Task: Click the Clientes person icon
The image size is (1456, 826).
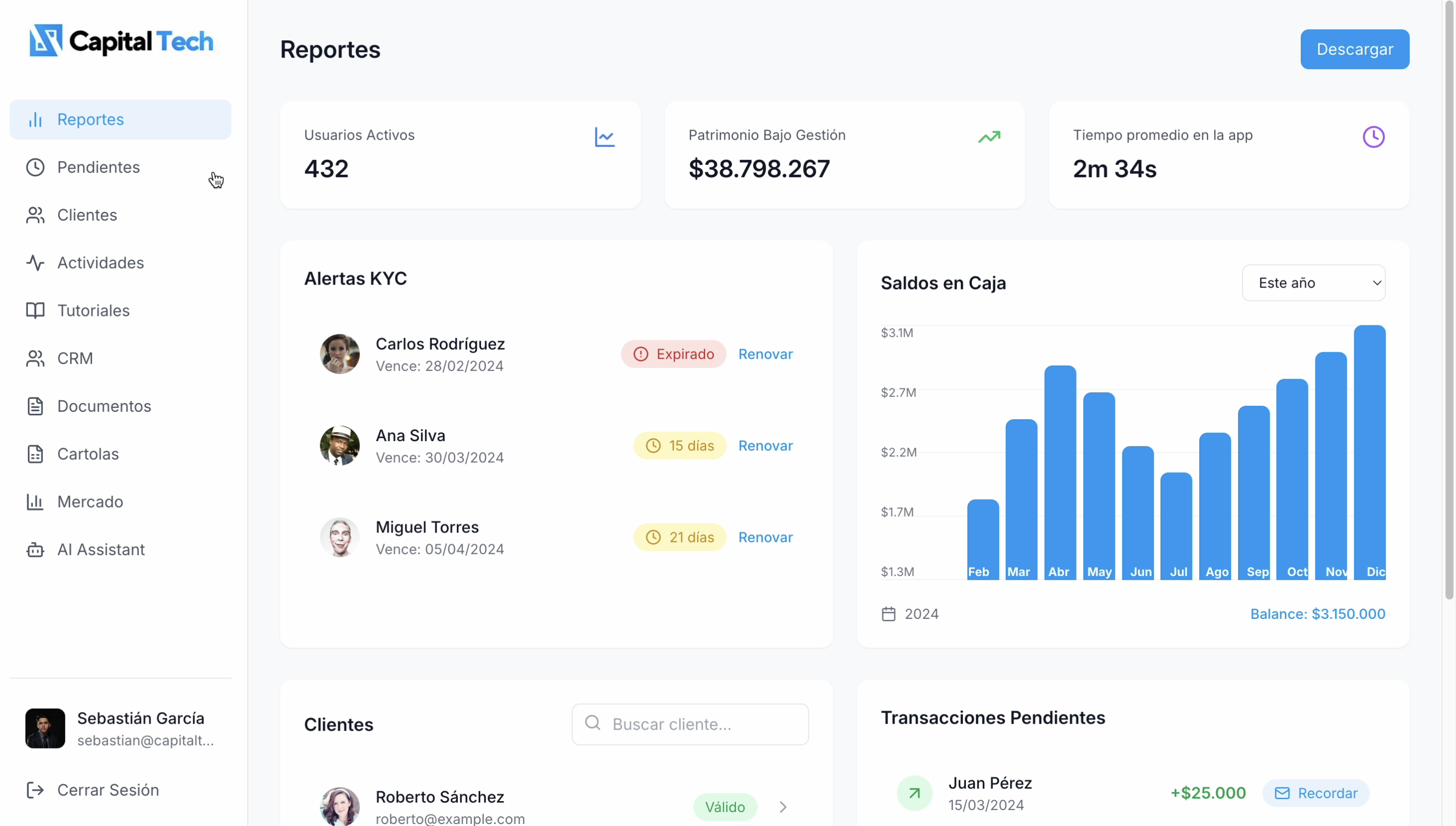Action: pos(35,215)
